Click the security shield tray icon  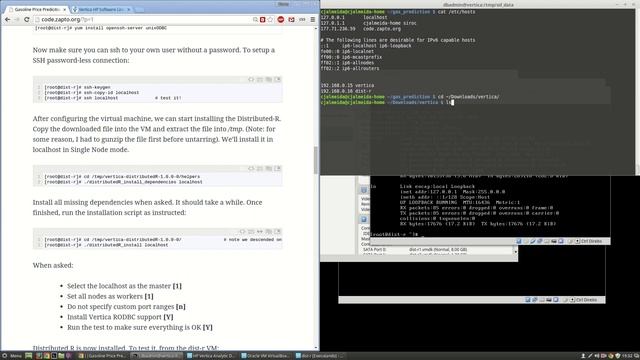click(x=618, y=356)
